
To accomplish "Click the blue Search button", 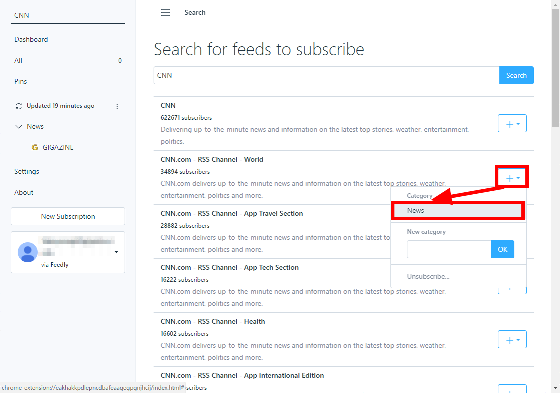I will point(516,75).
